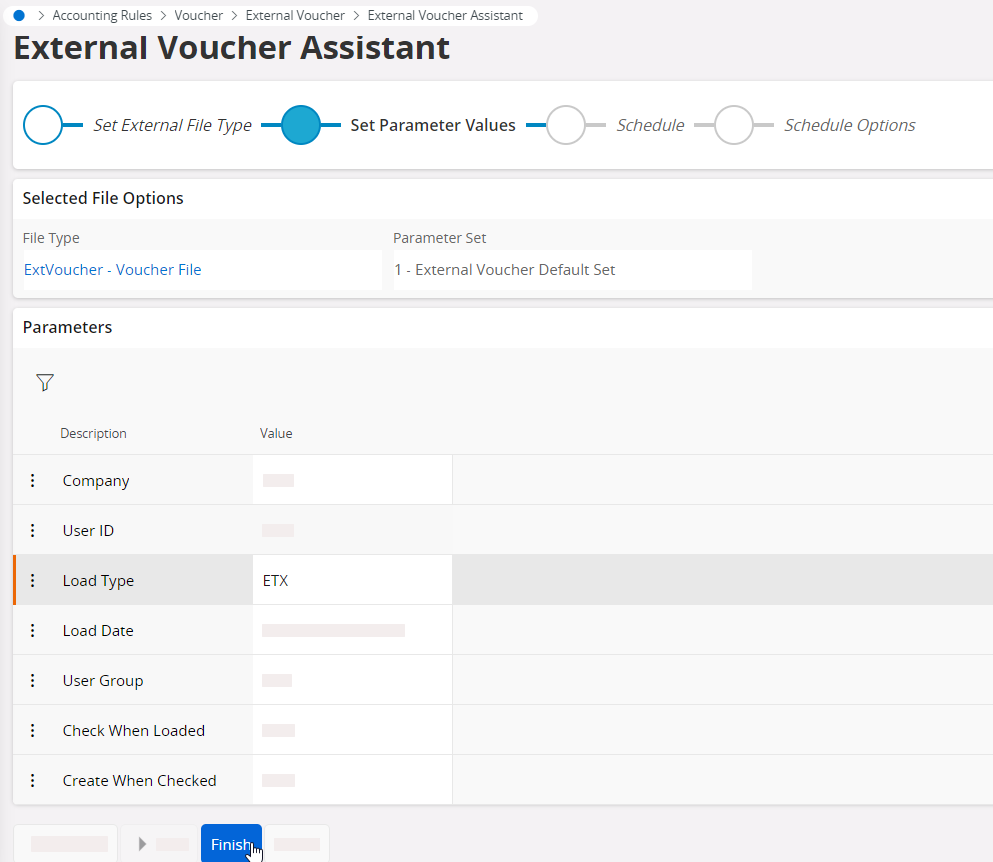Click the home circle icon in breadcrumb

coord(19,16)
